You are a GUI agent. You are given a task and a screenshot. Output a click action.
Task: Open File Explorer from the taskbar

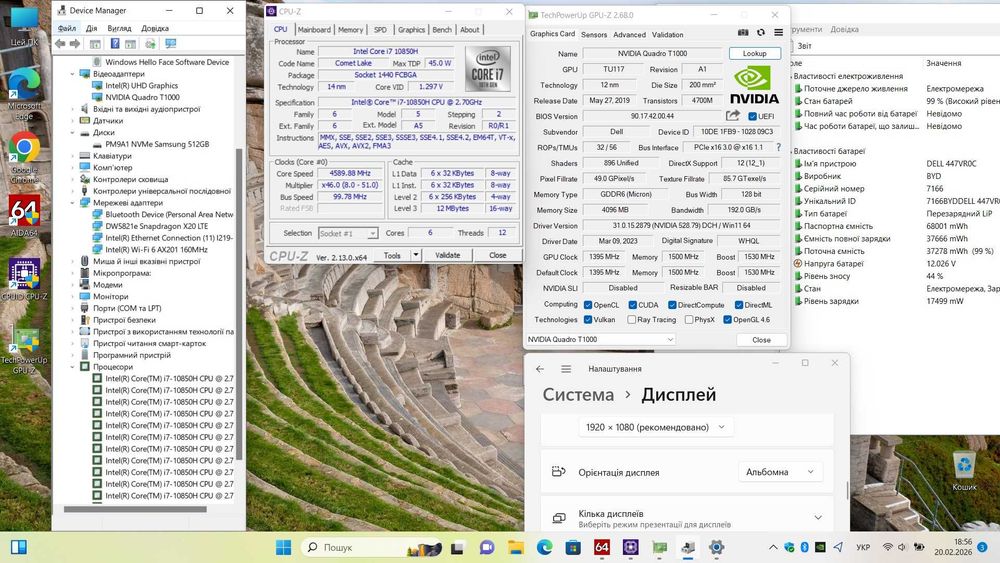click(515, 547)
